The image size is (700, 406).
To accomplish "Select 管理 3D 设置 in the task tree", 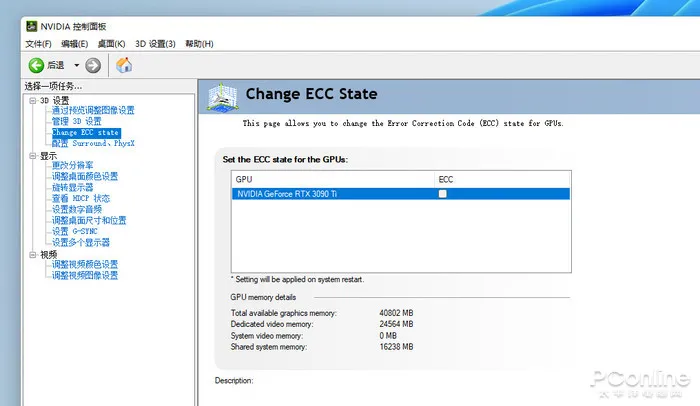I will click(x=77, y=122).
